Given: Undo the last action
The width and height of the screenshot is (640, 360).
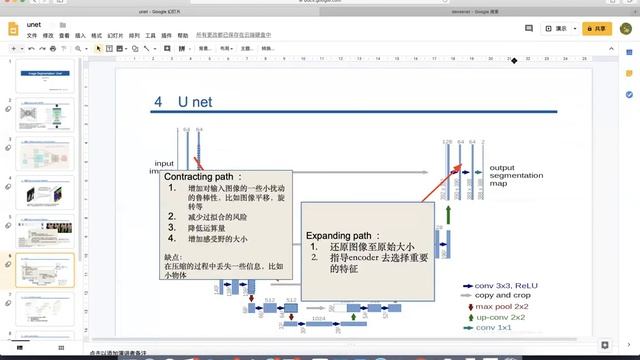Looking at the screenshot, I should (x=31, y=49).
